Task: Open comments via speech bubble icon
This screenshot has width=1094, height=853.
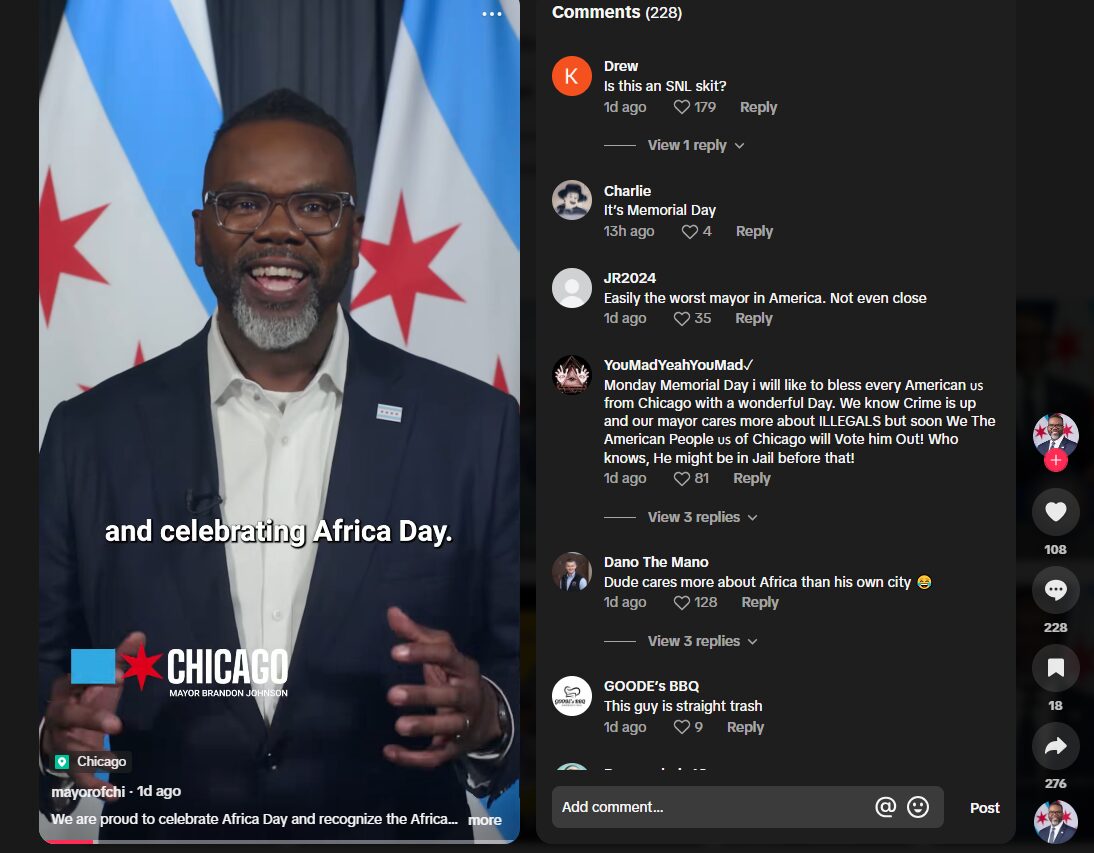Action: coord(1055,590)
